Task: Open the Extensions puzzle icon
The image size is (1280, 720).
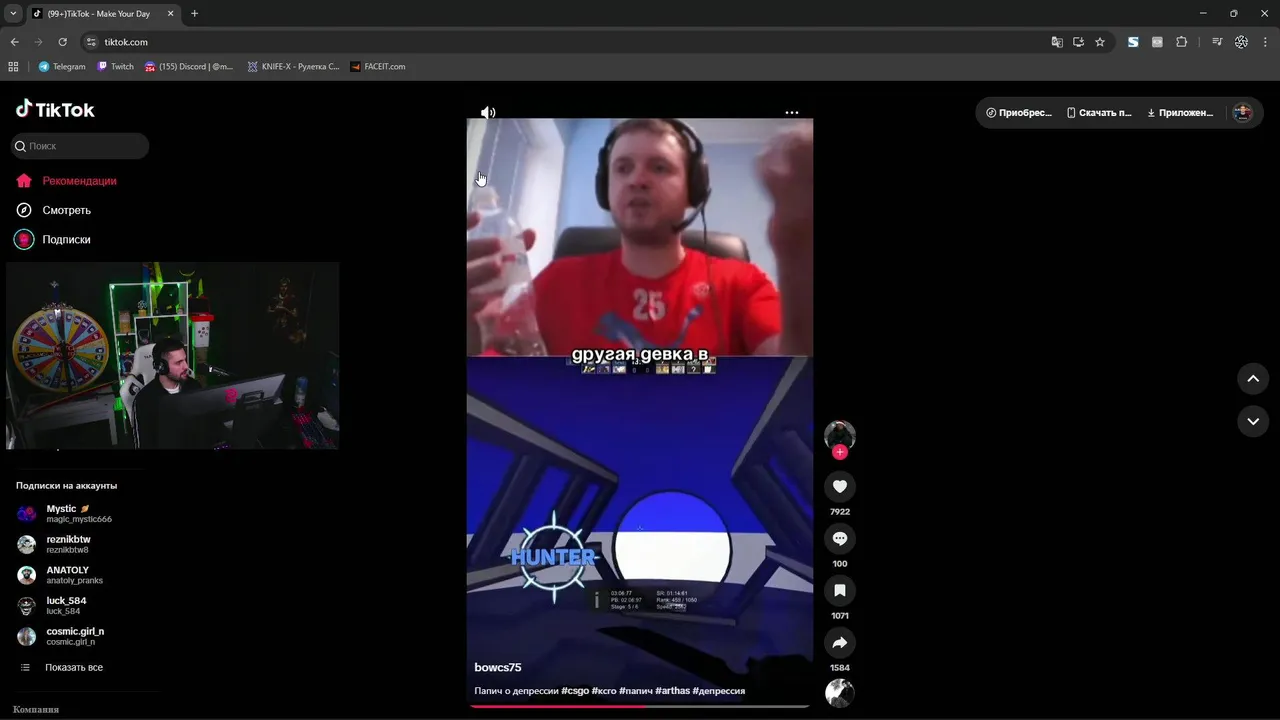Action: [x=1182, y=42]
